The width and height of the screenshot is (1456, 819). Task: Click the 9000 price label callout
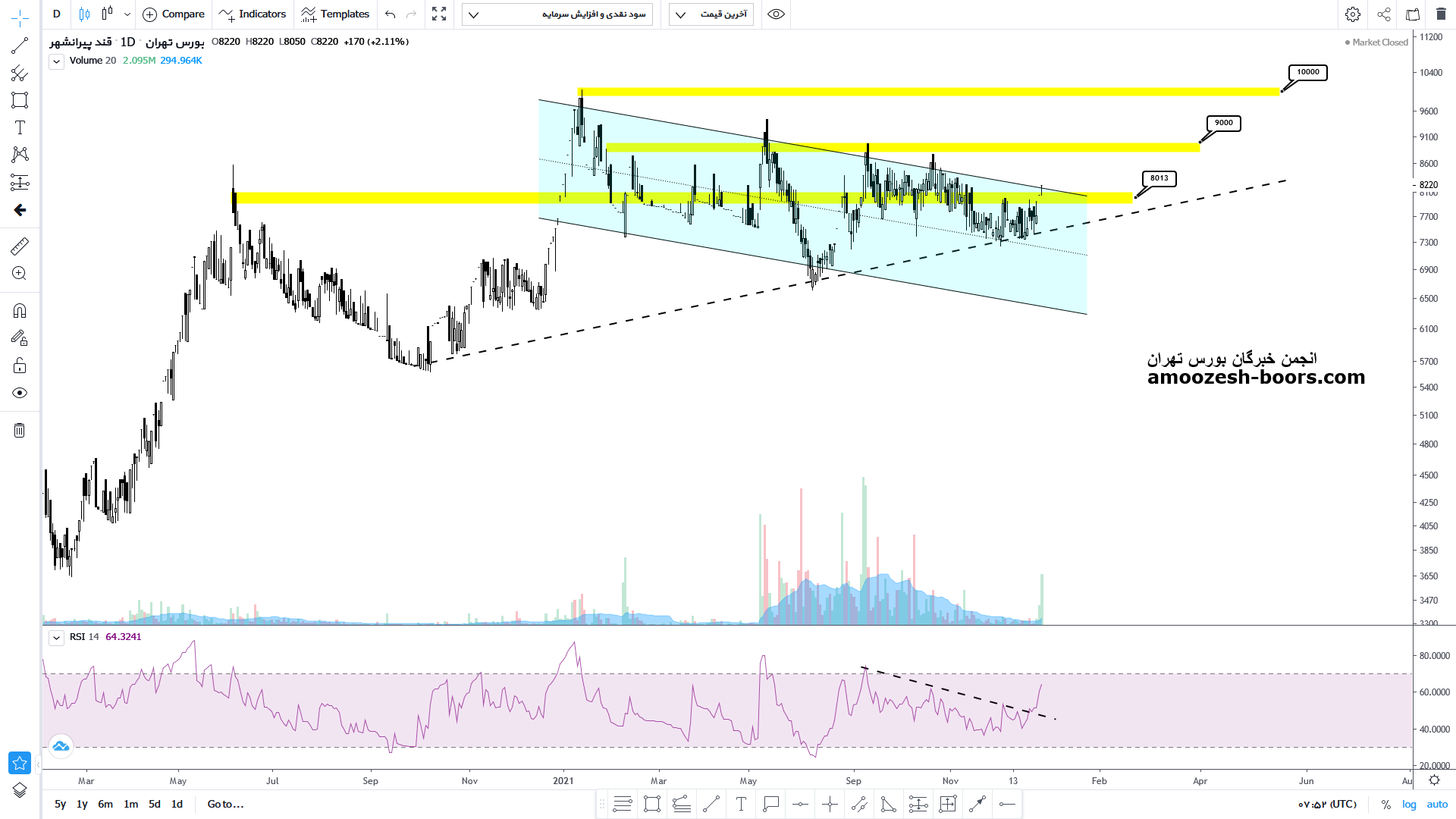click(x=1223, y=123)
